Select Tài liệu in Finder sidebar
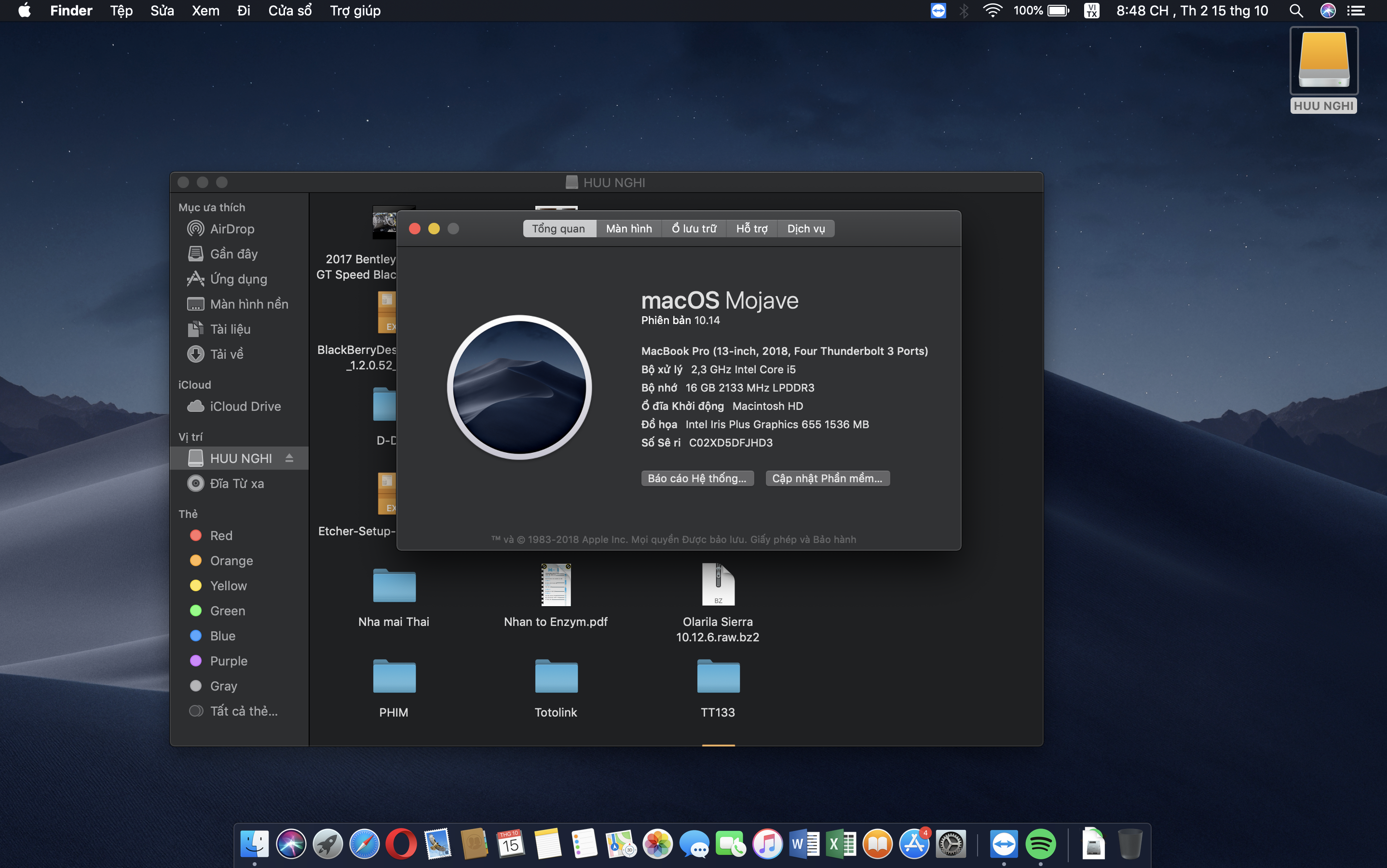 (239, 329)
